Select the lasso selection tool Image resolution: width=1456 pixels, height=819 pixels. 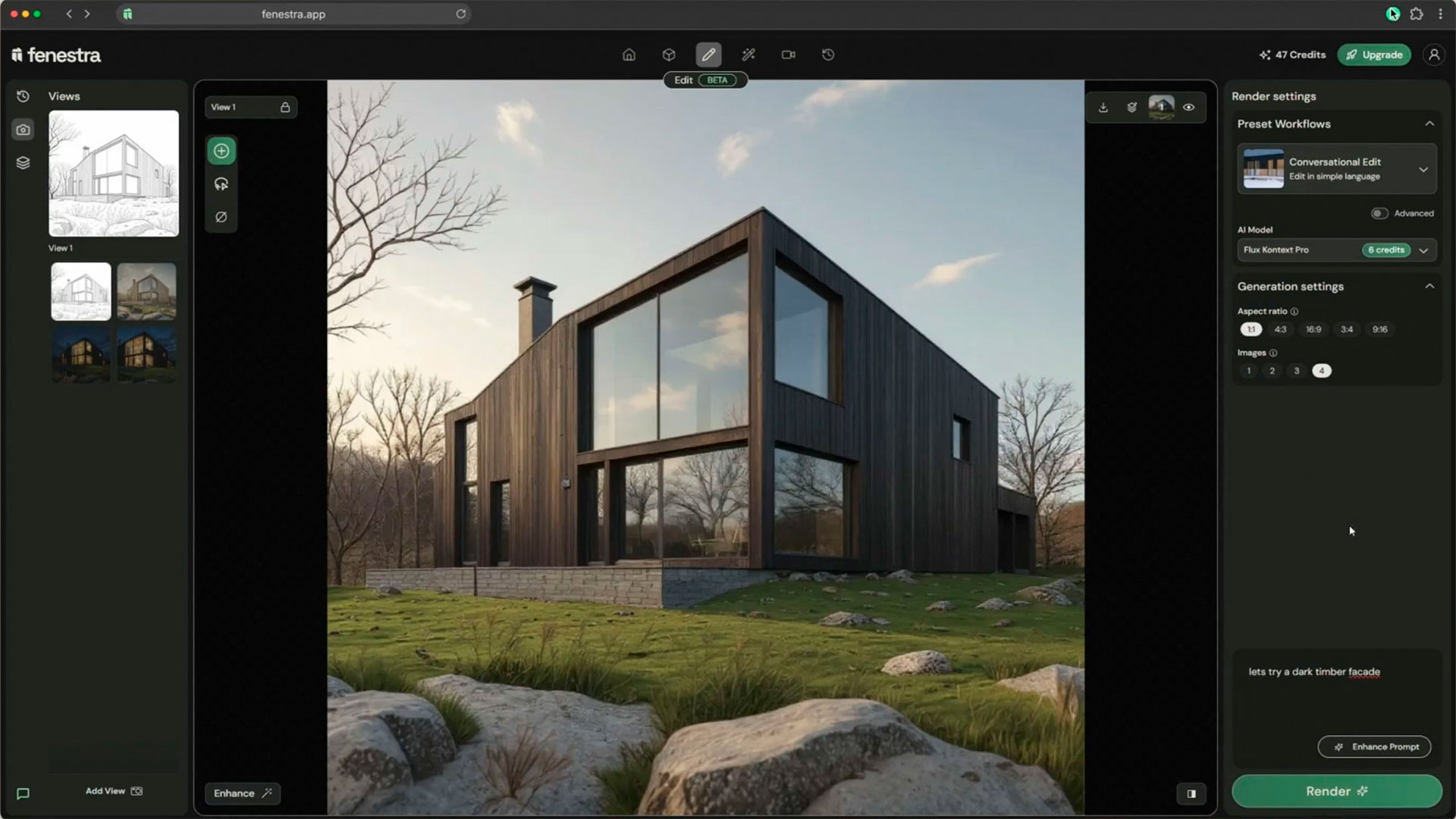click(x=221, y=184)
